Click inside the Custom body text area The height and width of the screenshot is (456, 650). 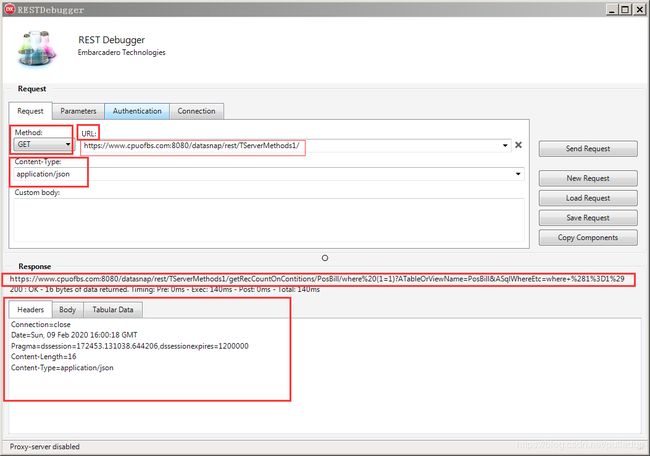pos(269,220)
